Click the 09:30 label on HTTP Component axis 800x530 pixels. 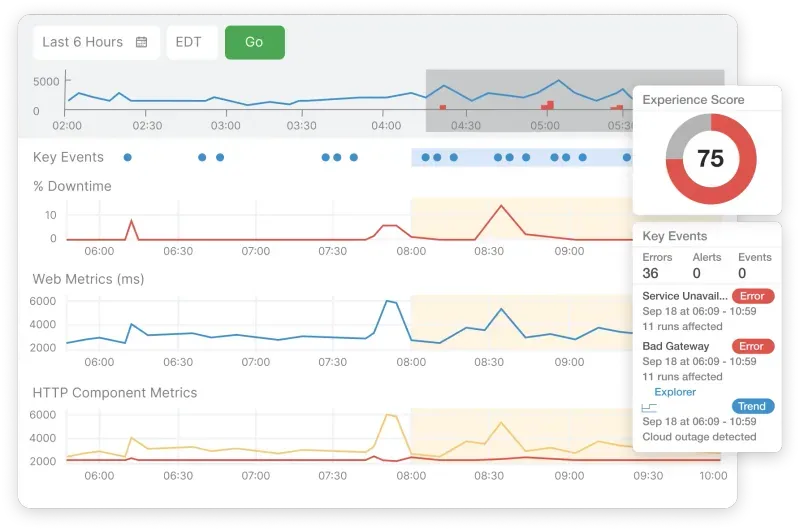coord(648,476)
